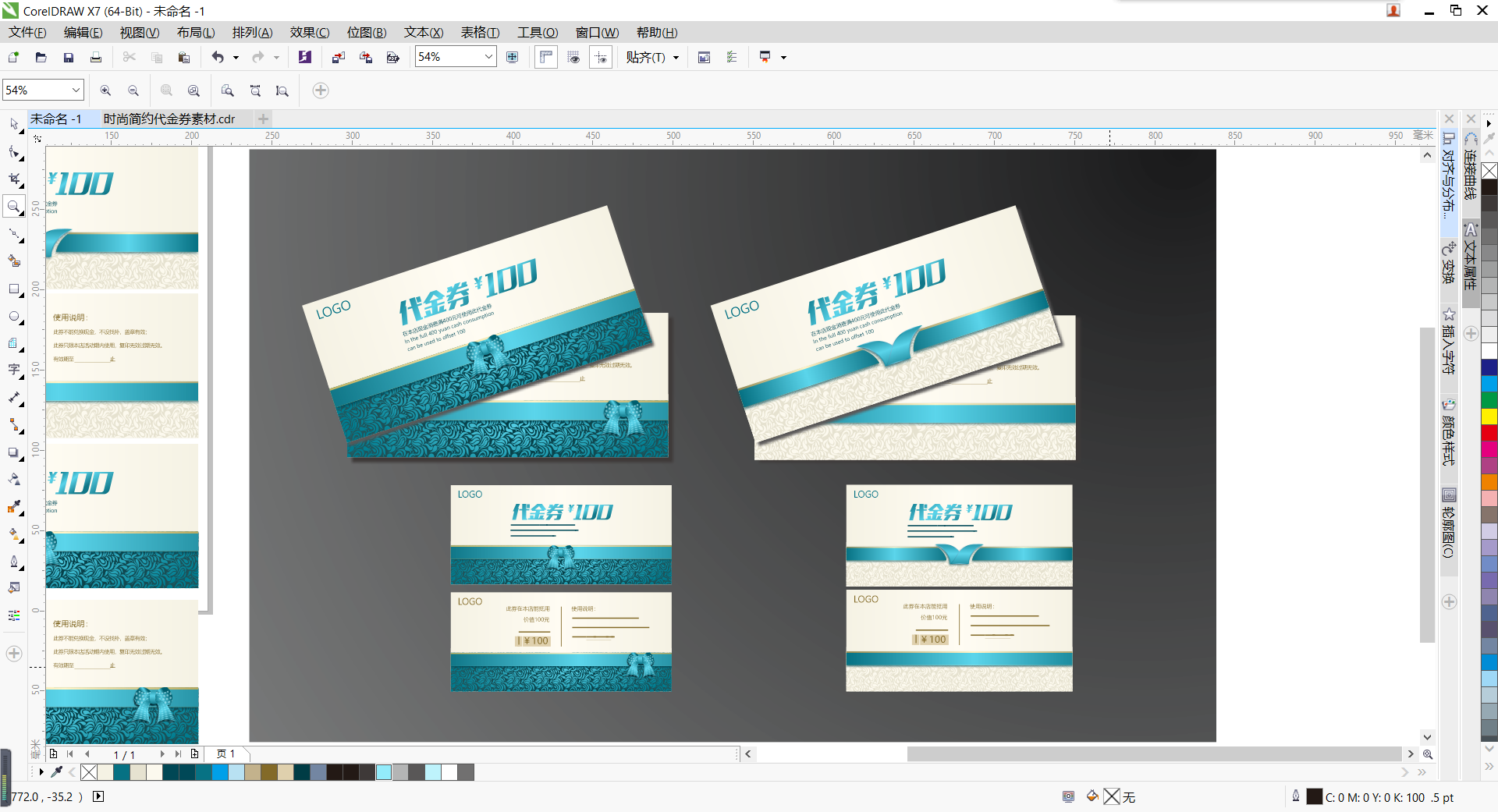Viewport: 1498px width, 812px height.
Task: Open the 编辑(E) menu
Action: (x=83, y=32)
